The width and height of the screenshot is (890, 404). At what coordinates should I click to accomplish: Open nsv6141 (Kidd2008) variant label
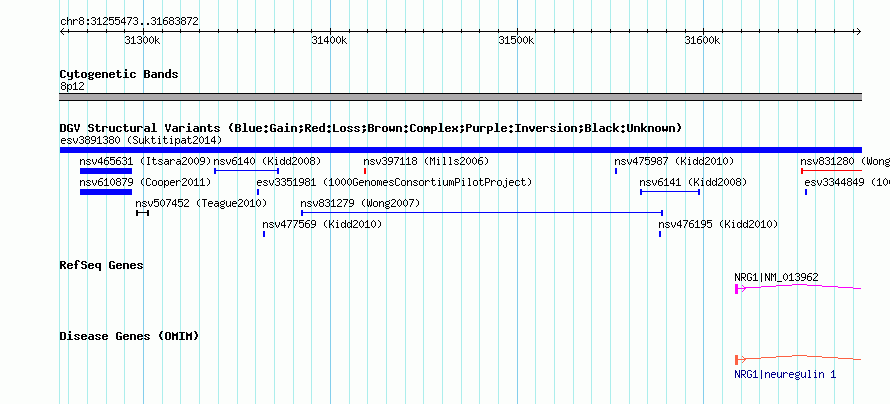pyautogui.click(x=693, y=182)
